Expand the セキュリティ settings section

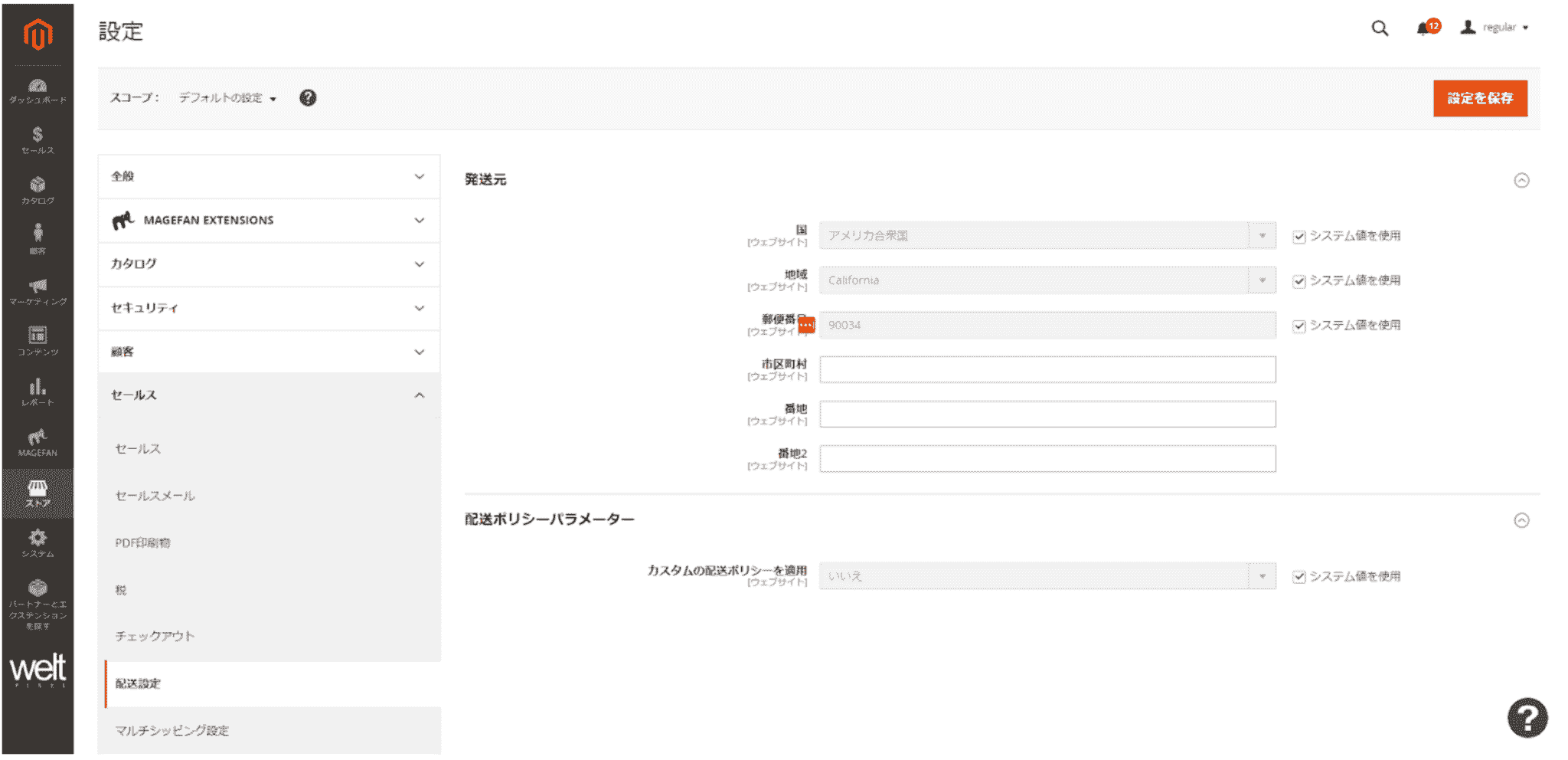269,308
